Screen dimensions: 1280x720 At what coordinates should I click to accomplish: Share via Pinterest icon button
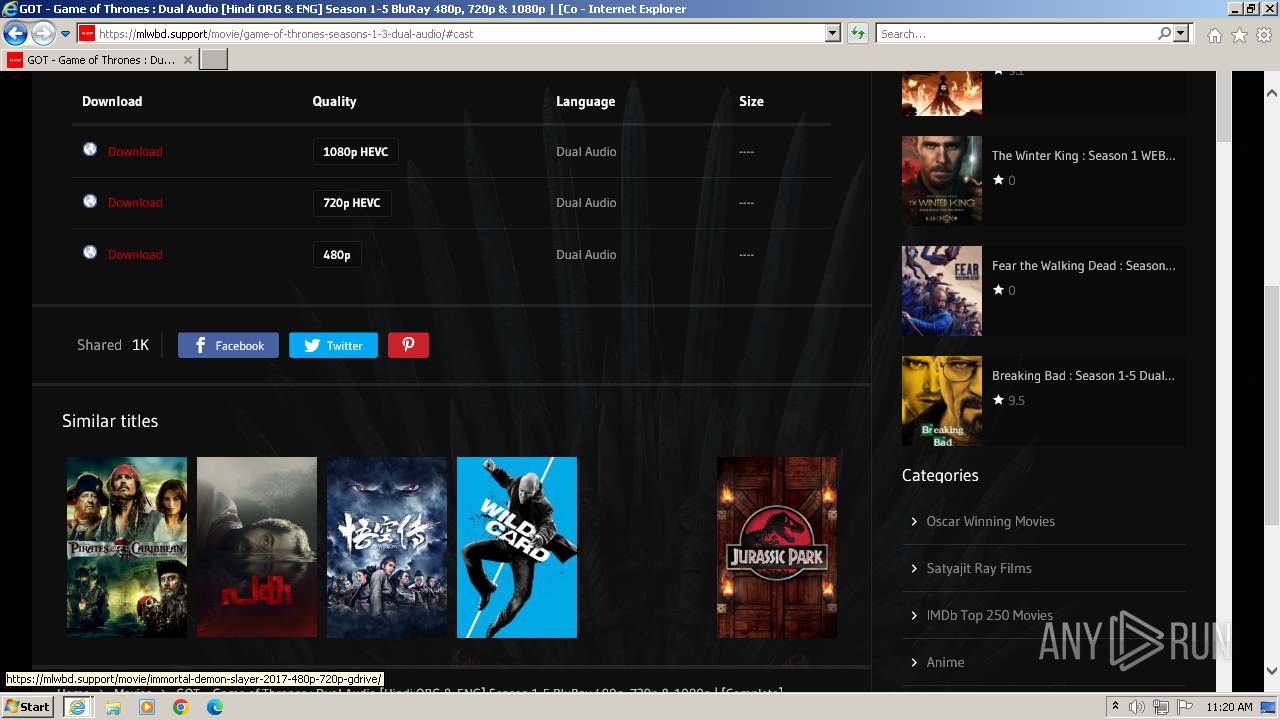pos(408,345)
